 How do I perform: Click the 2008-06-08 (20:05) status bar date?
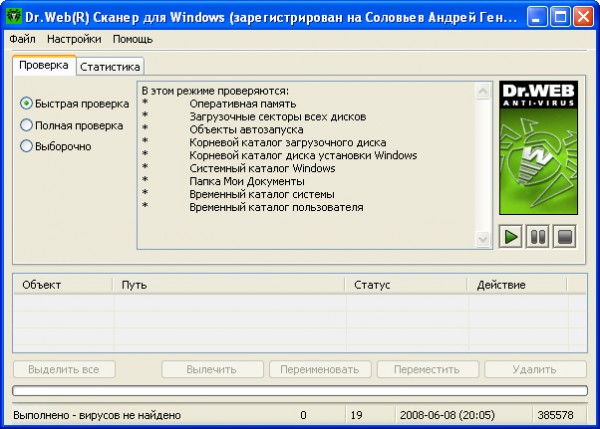[x=447, y=415]
